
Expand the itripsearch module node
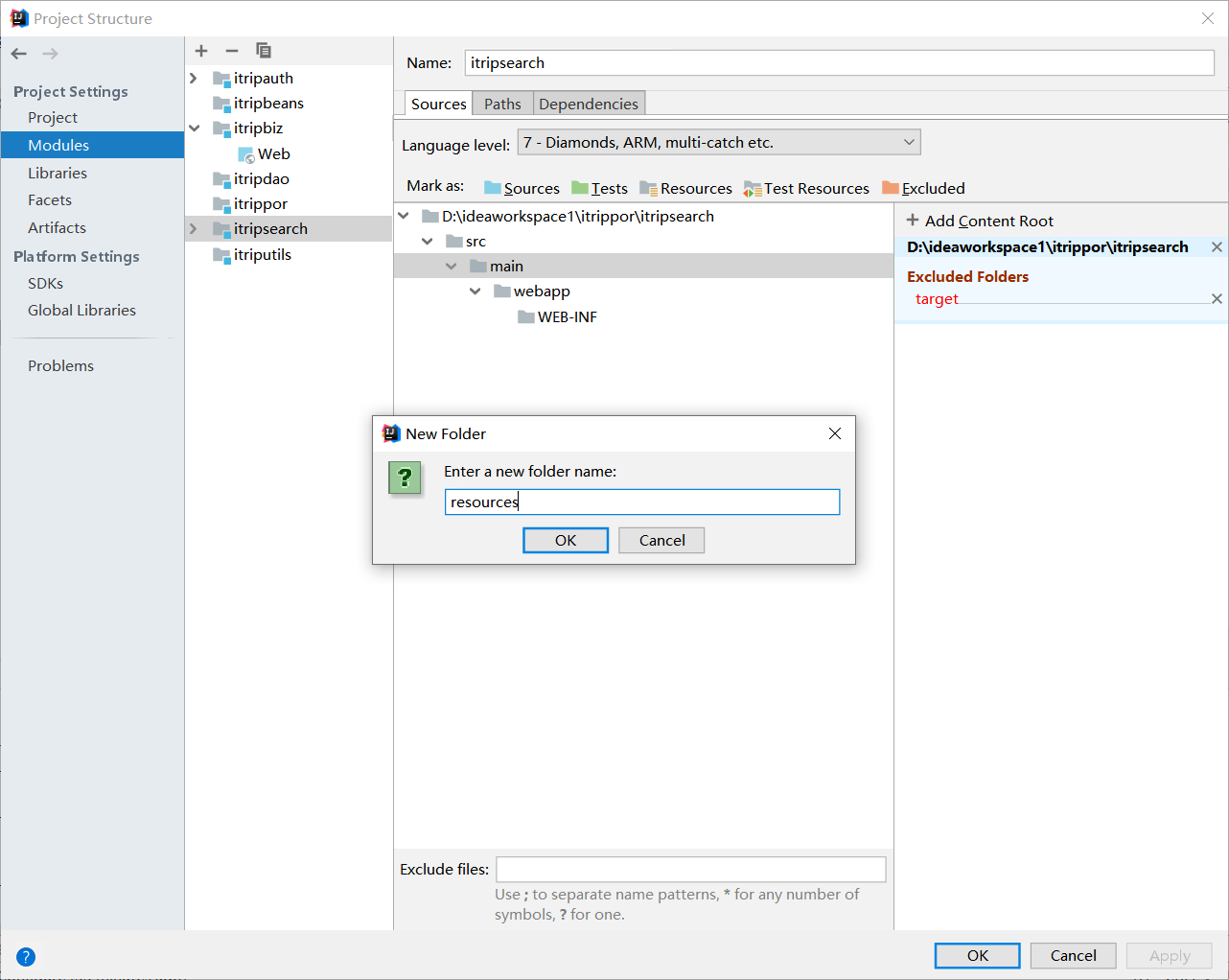pos(194,228)
